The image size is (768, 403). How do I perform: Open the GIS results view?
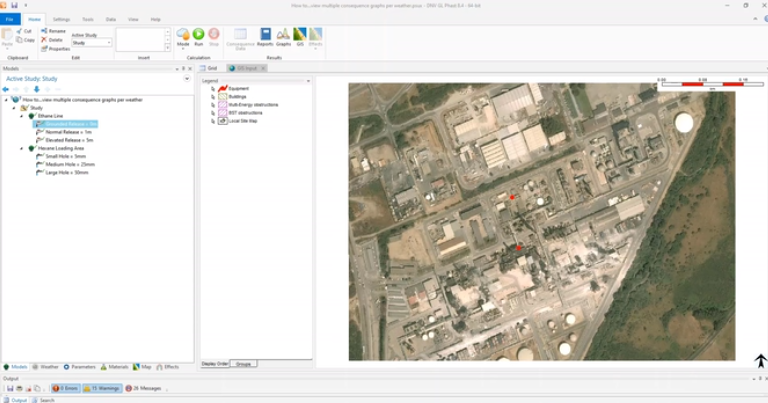pyautogui.click(x=300, y=37)
